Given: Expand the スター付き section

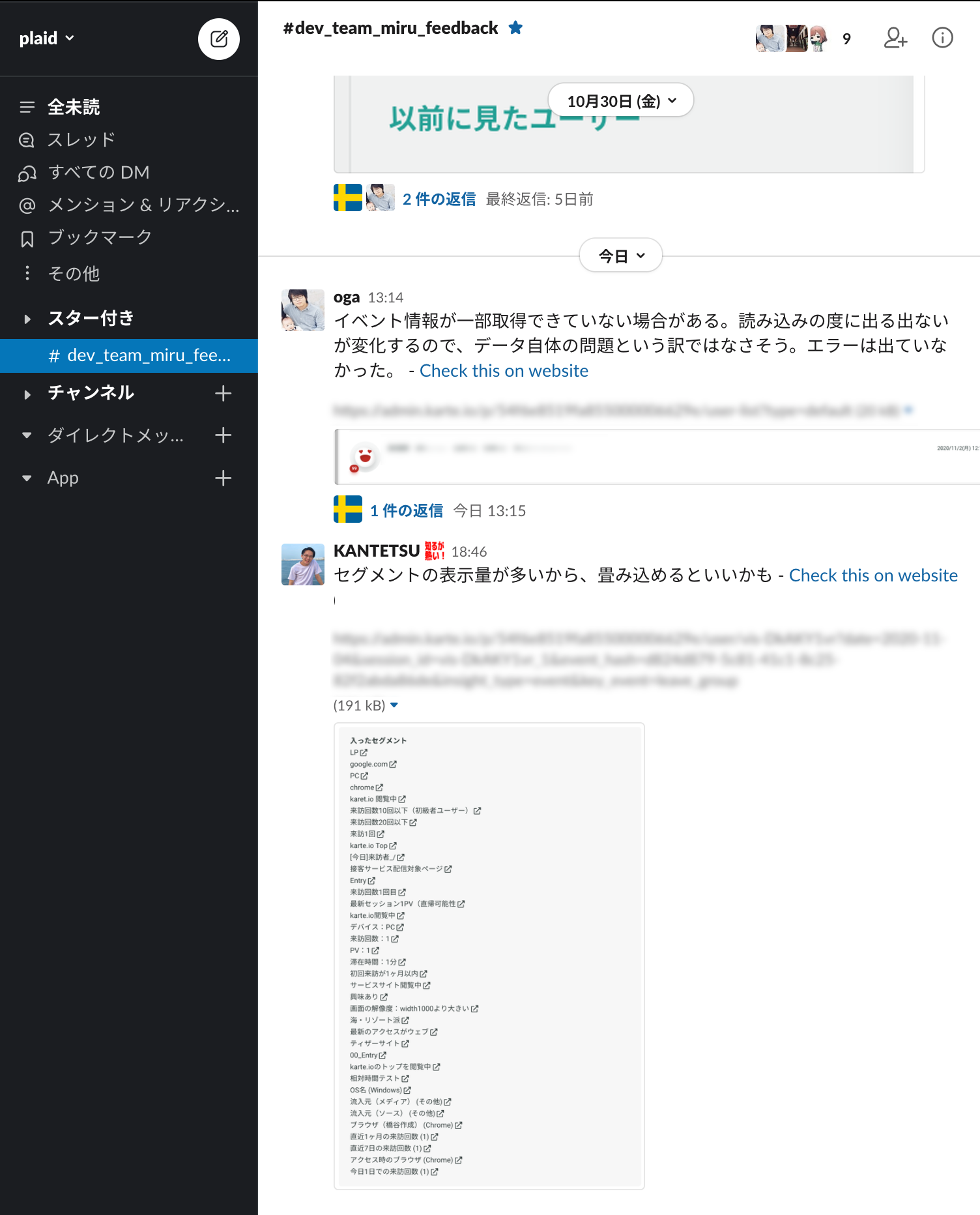Looking at the screenshot, I should 27,319.
